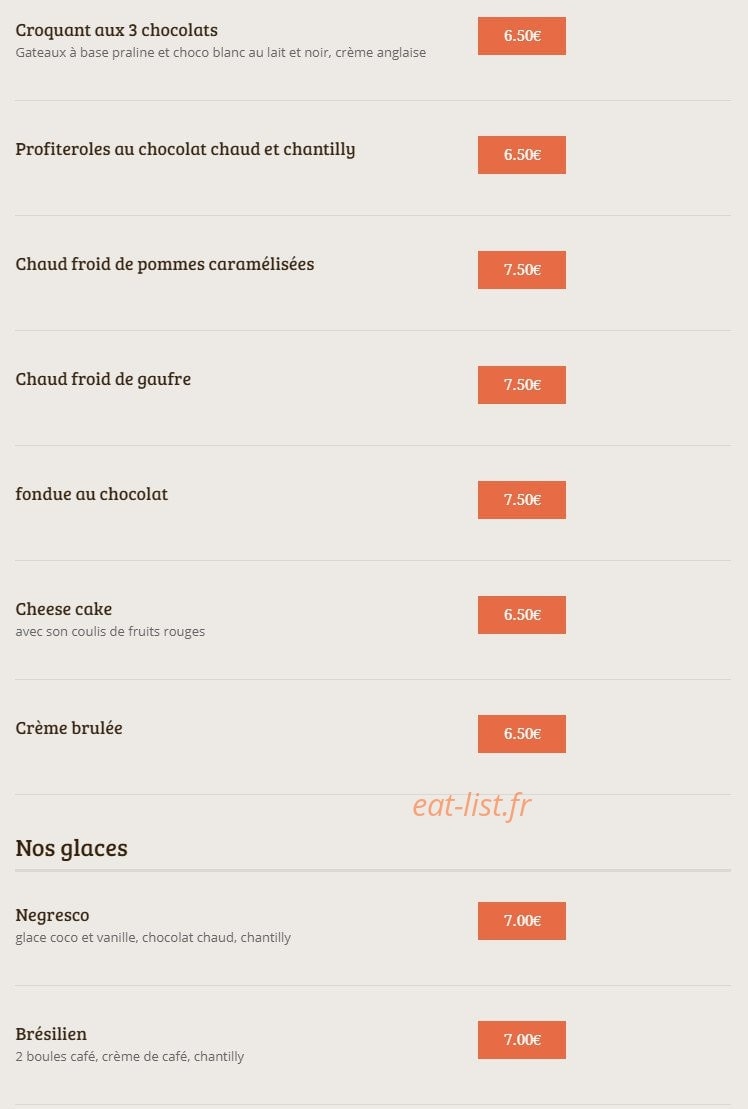Choose the Chaud froid de gaufre 7.50€ button

tap(522, 385)
